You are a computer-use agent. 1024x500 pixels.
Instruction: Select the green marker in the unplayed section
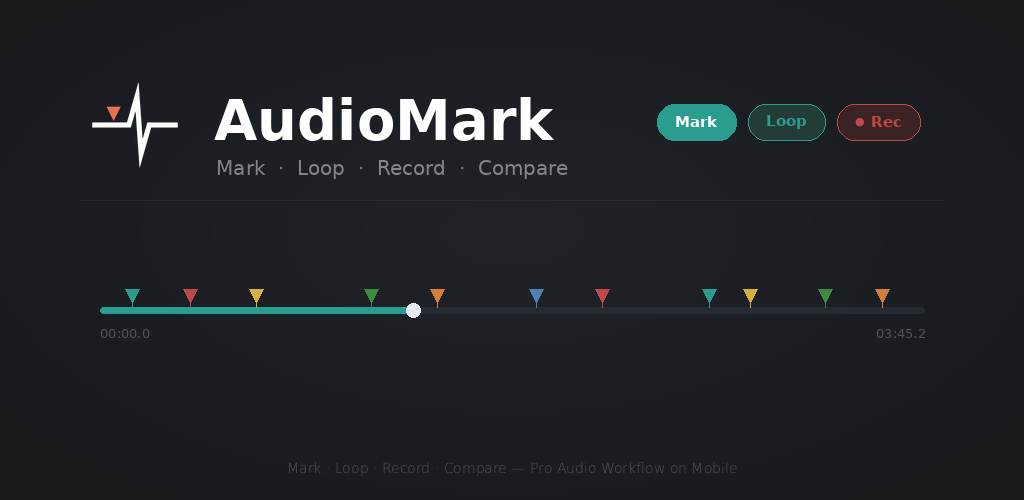click(x=825, y=297)
